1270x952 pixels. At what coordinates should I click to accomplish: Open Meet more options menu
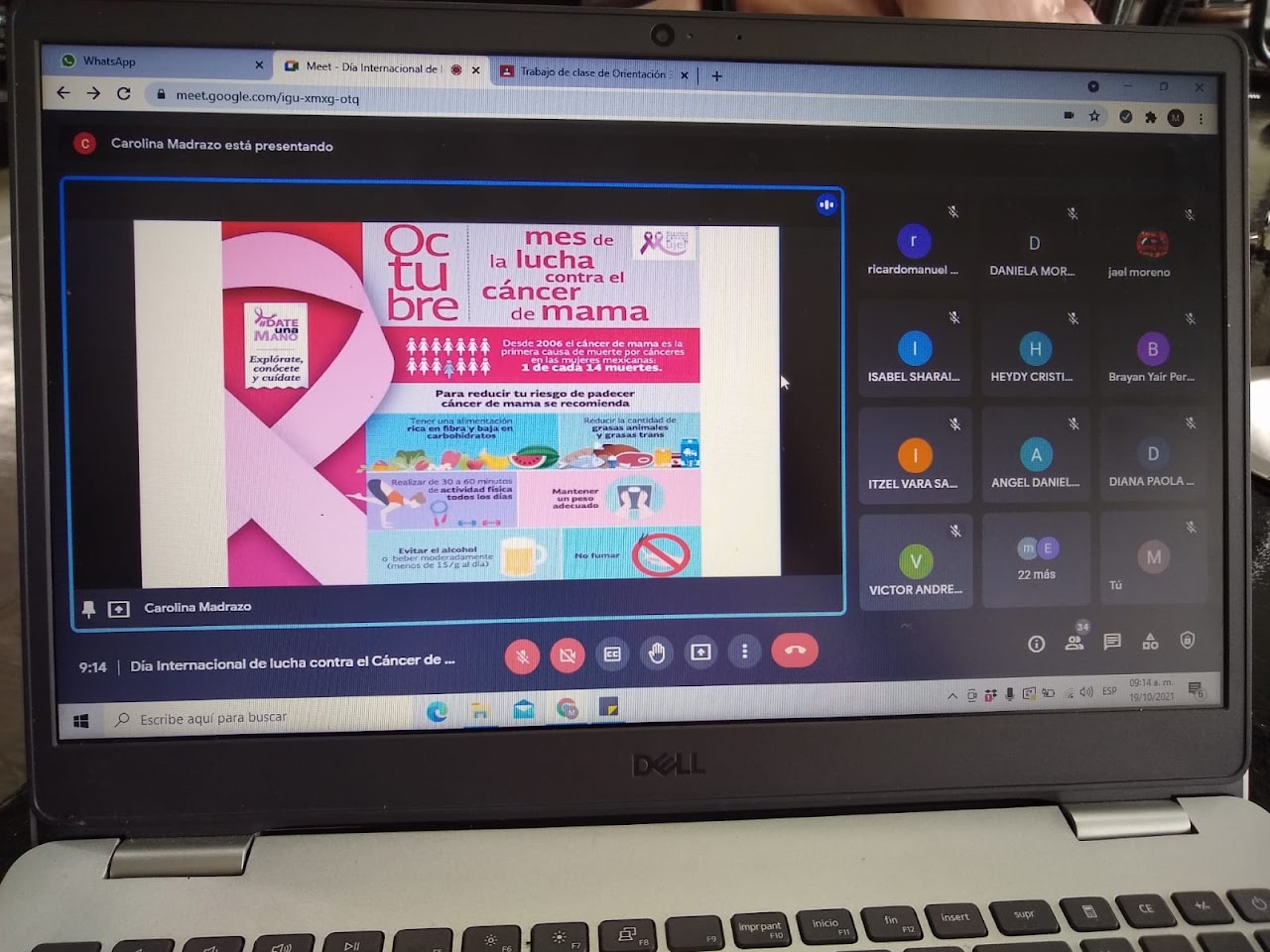pyautogui.click(x=744, y=651)
